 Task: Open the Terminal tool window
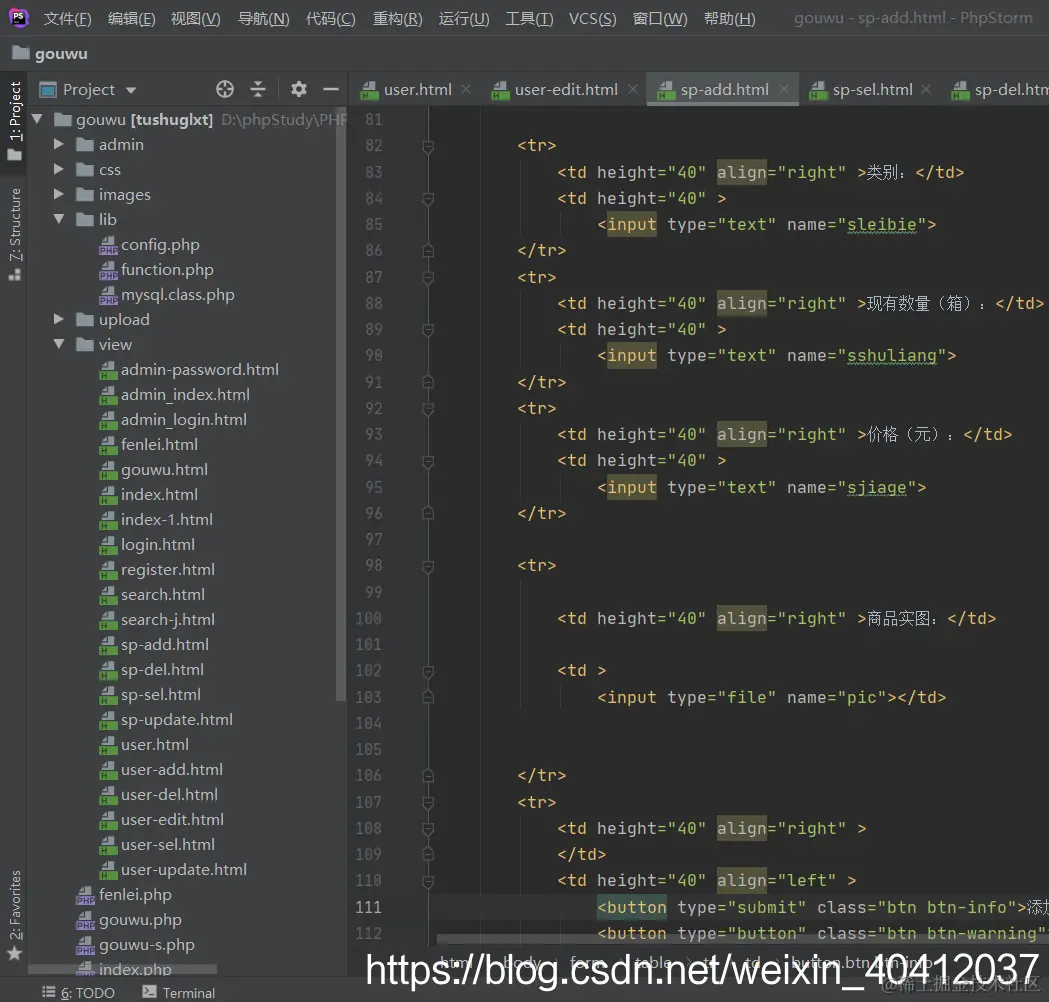(x=179, y=993)
